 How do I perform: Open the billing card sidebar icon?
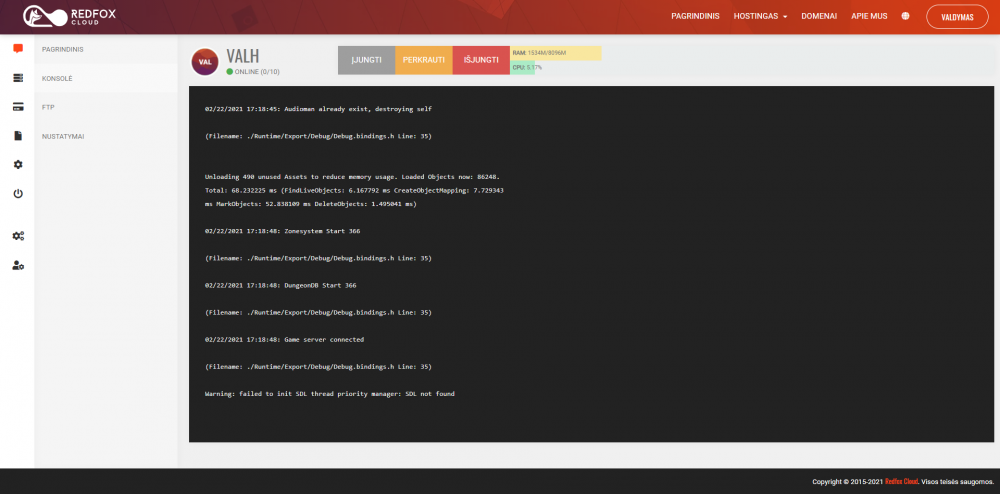[18, 107]
